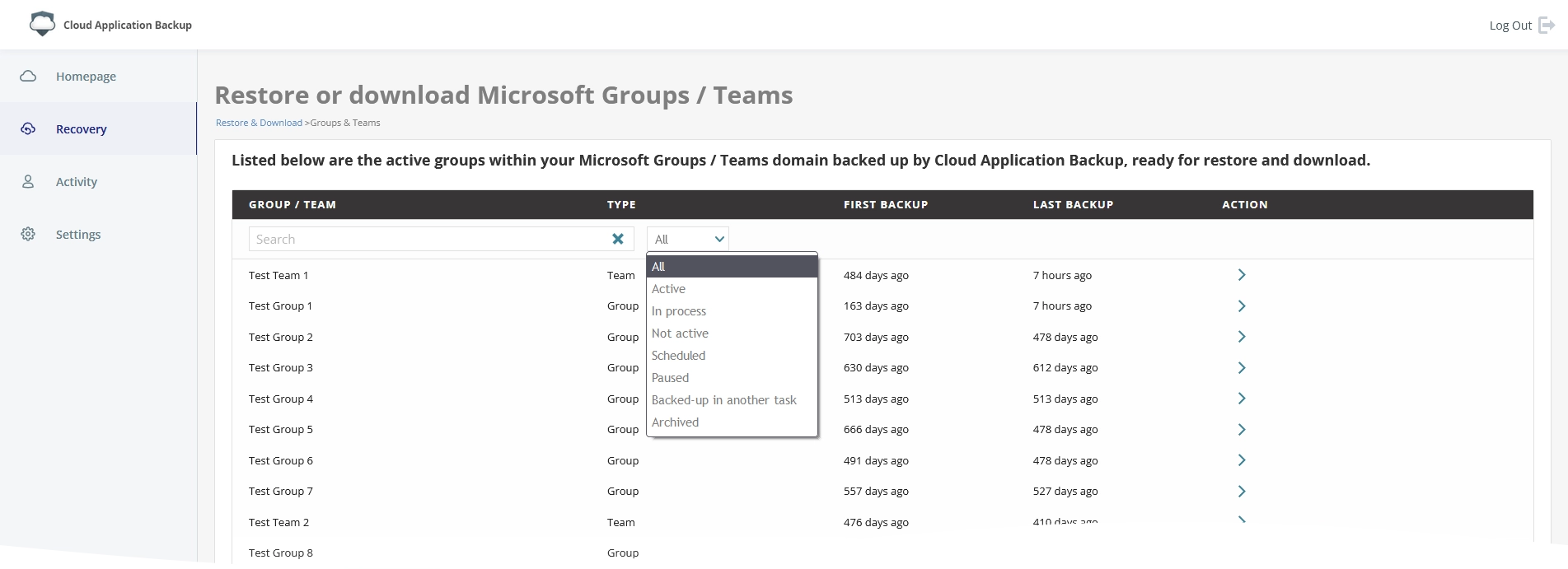Click Groups & Teams breadcrumb text
Image resolution: width=1568 pixels, height=569 pixels.
tap(345, 123)
